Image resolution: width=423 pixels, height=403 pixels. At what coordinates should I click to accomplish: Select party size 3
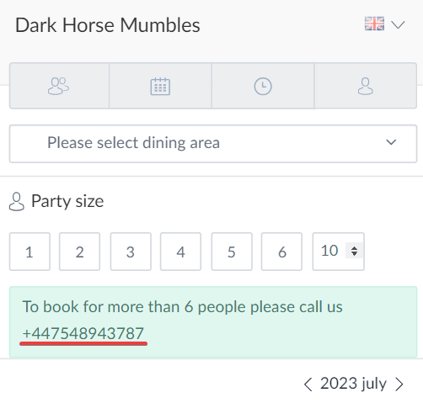(131, 252)
